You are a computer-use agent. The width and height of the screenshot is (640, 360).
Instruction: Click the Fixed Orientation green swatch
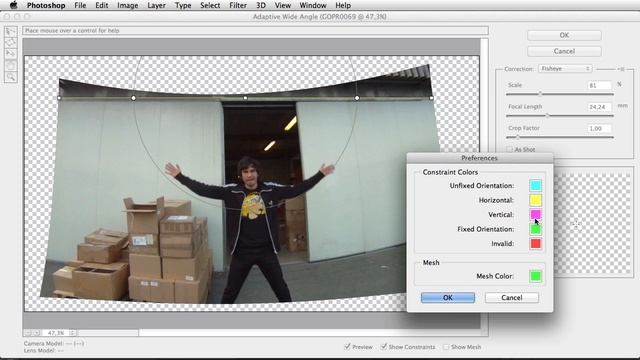535,229
